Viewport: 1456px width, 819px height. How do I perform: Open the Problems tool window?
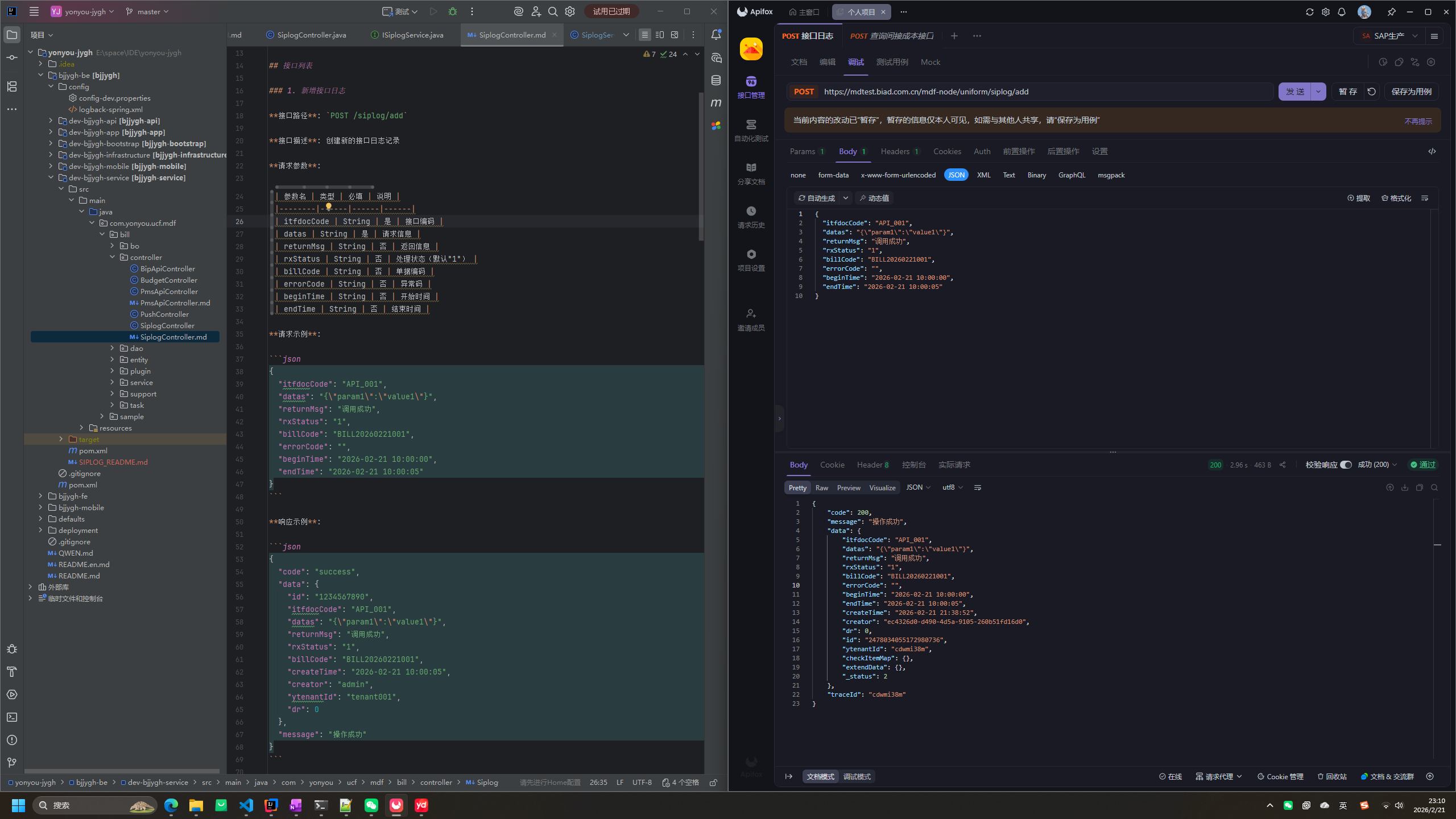(12, 740)
